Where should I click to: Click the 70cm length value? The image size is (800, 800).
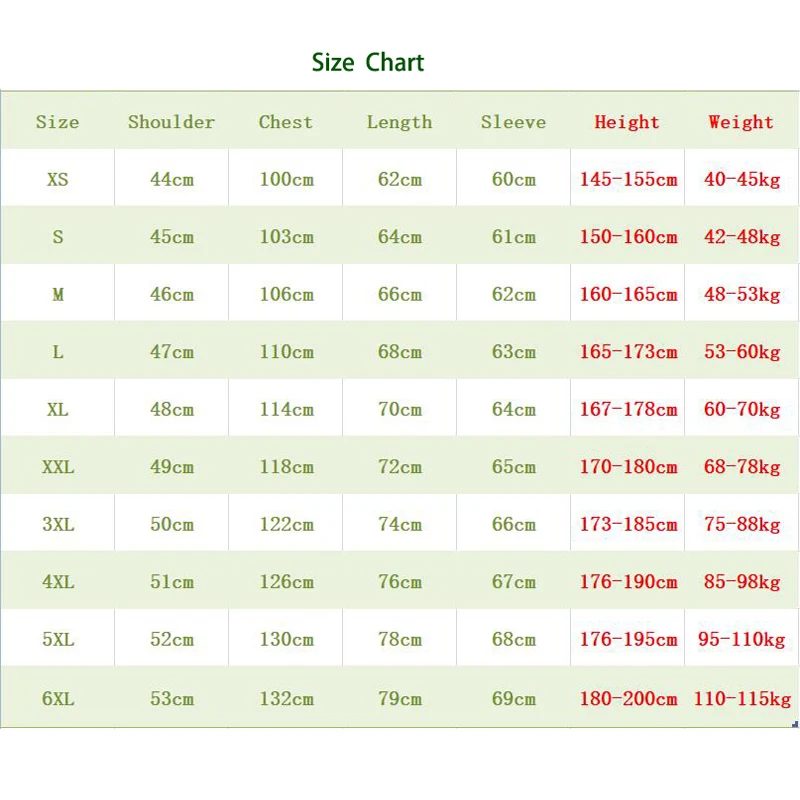[x=400, y=410]
